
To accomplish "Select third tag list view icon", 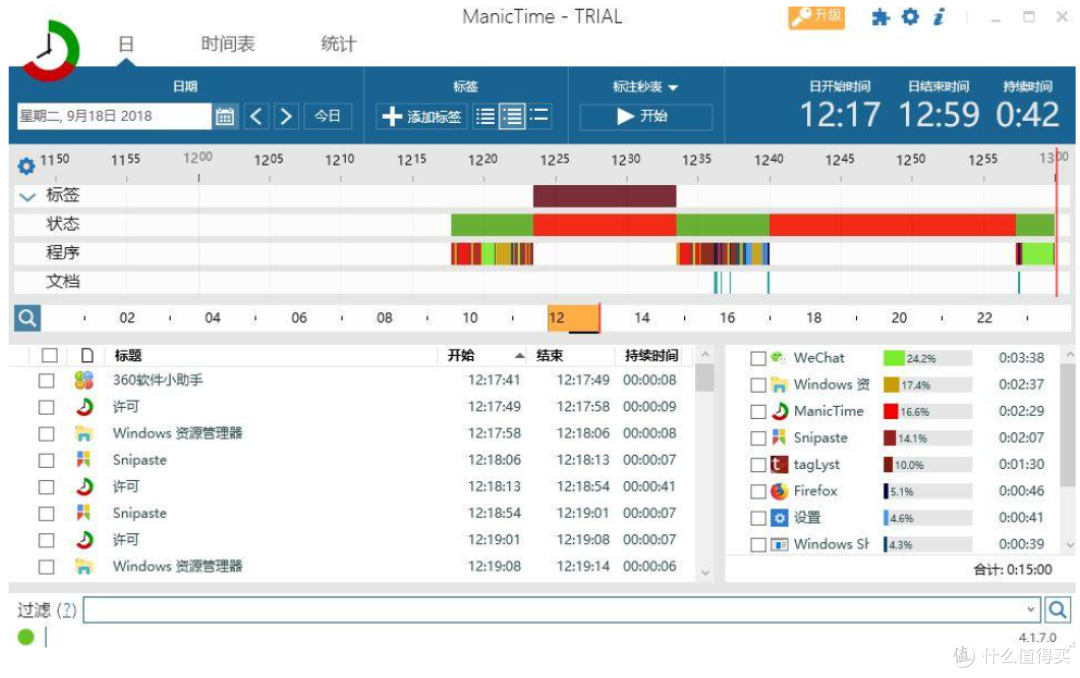I will (x=539, y=116).
